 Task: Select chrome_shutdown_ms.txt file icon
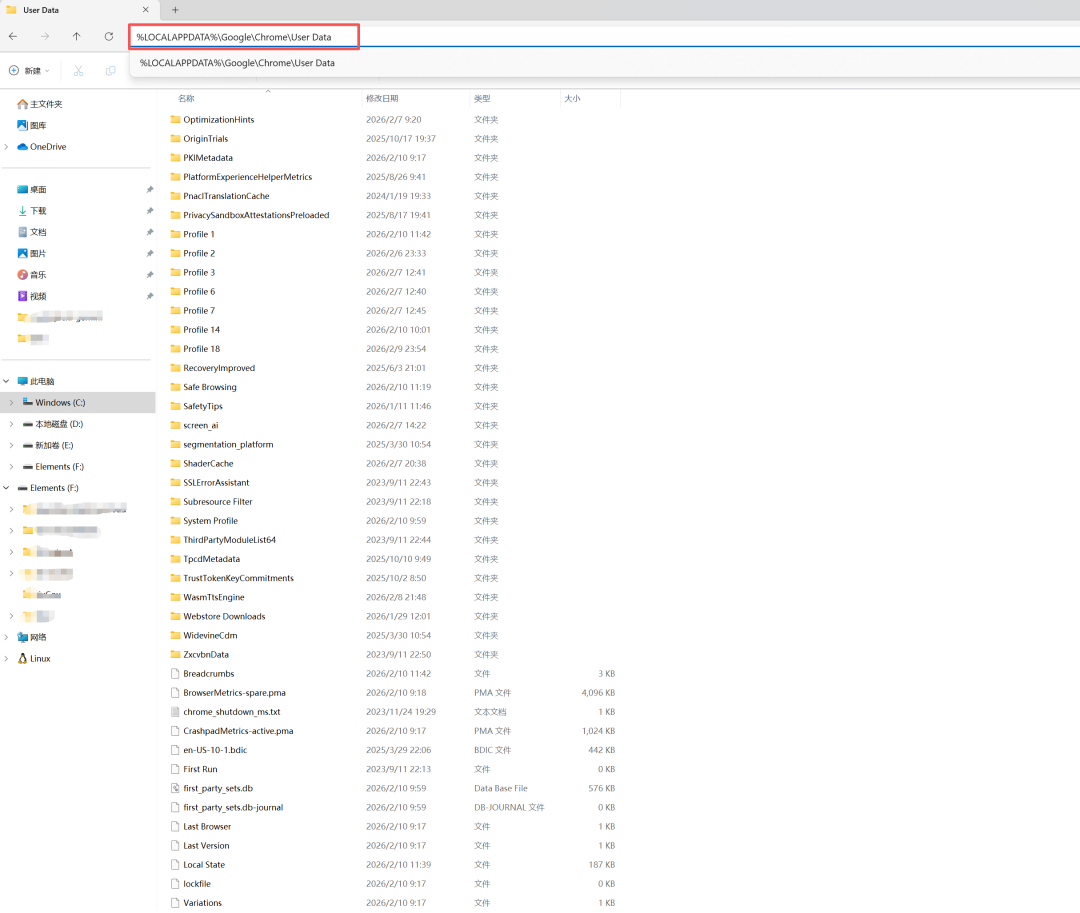pos(176,712)
